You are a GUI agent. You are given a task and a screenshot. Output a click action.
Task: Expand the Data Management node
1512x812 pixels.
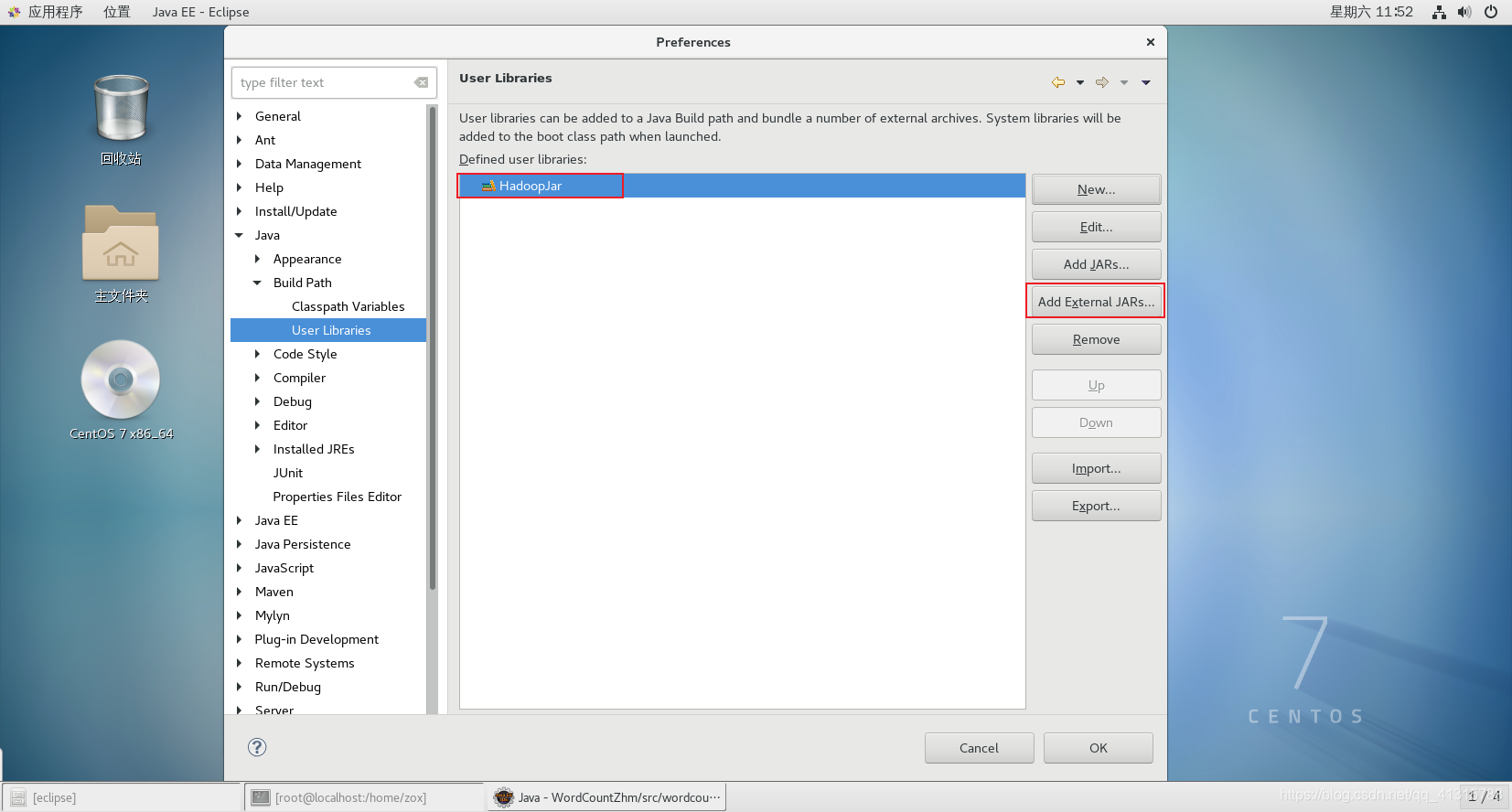(240, 164)
